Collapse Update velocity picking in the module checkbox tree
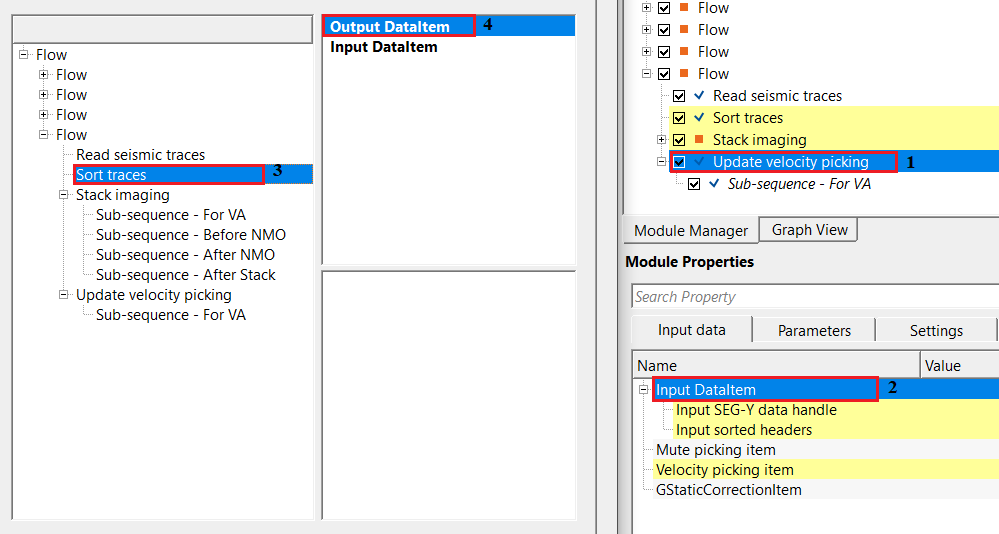The width and height of the screenshot is (999, 534). [x=661, y=162]
